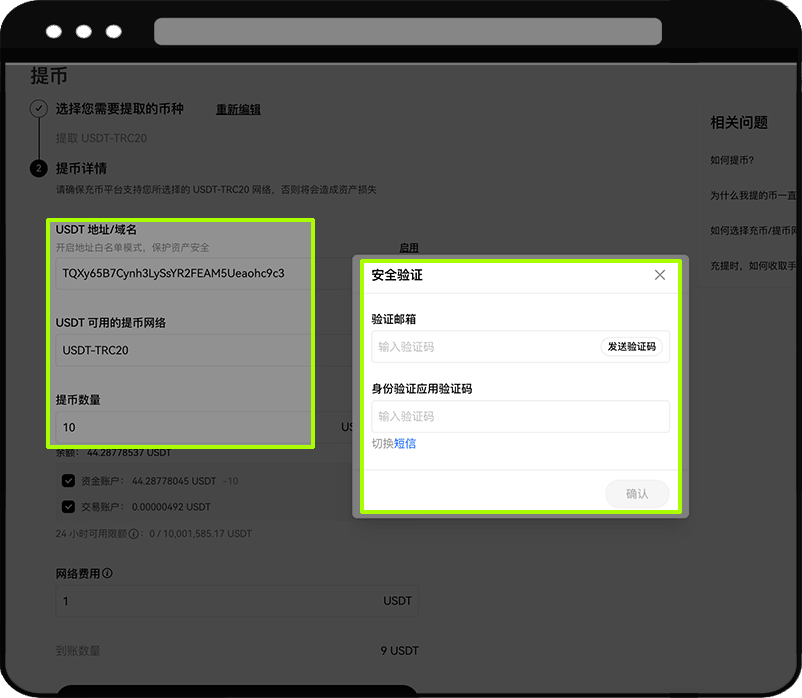Focus the 身份验证应用验证码 input field

pyautogui.click(x=520, y=416)
